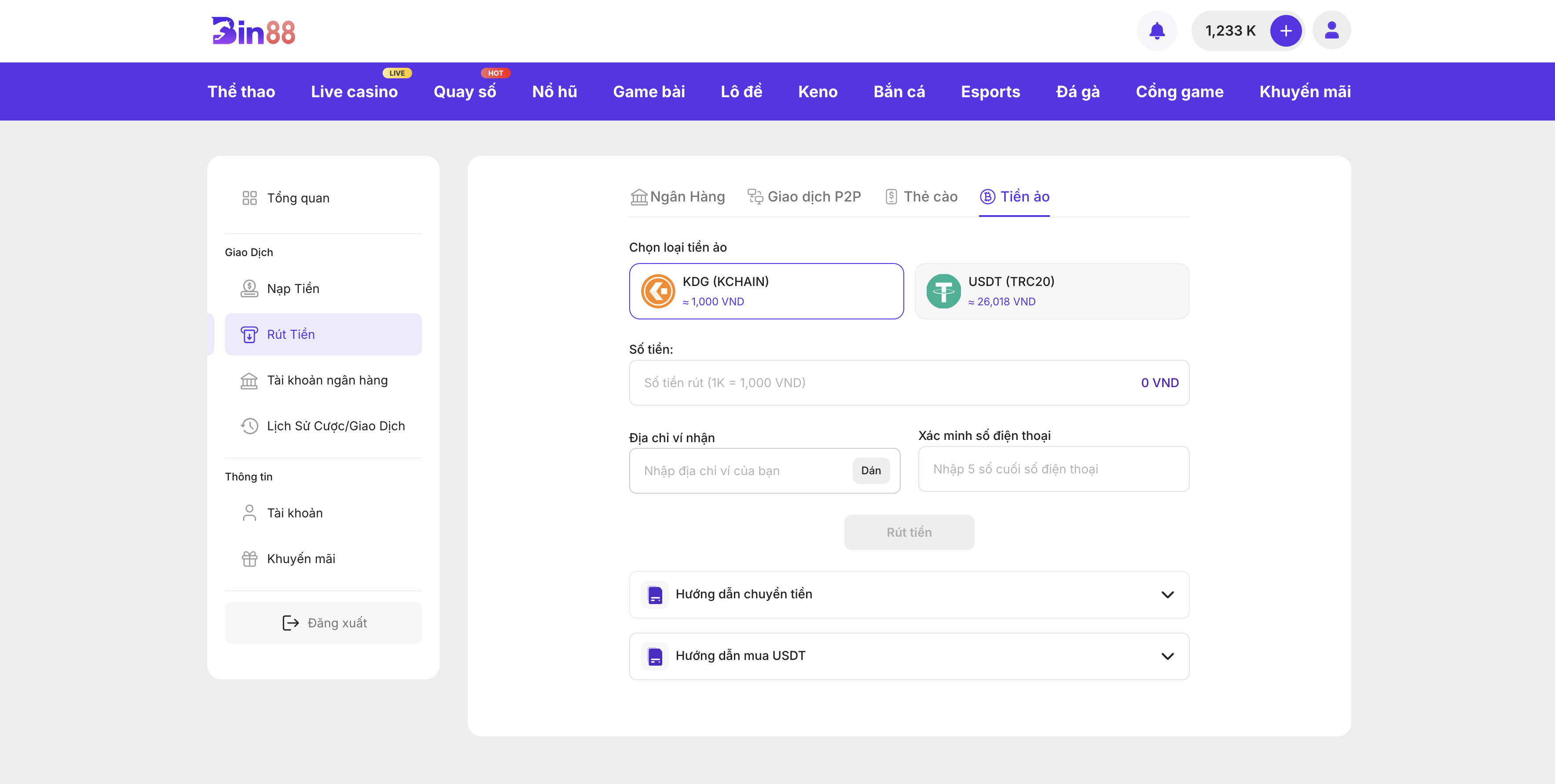
Task: Open Nổ hũ menu
Action: tap(554, 92)
